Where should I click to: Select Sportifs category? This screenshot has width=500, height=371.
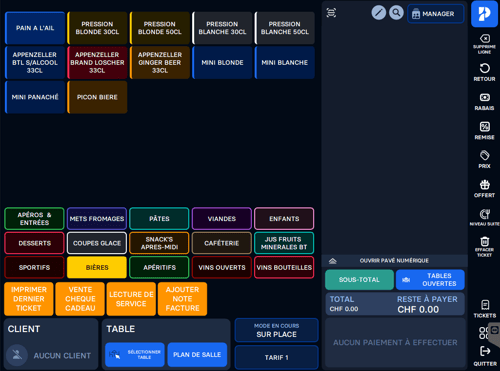(34, 267)
